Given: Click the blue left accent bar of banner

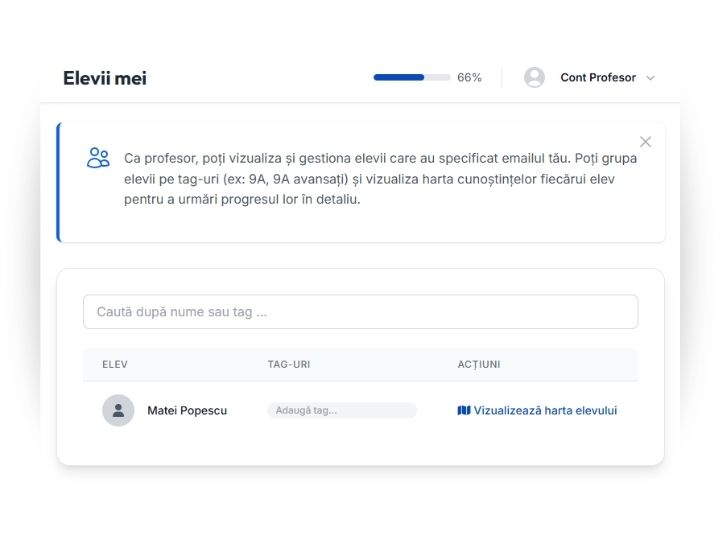Looking at the screenshot, I should (x=59, y=182).
